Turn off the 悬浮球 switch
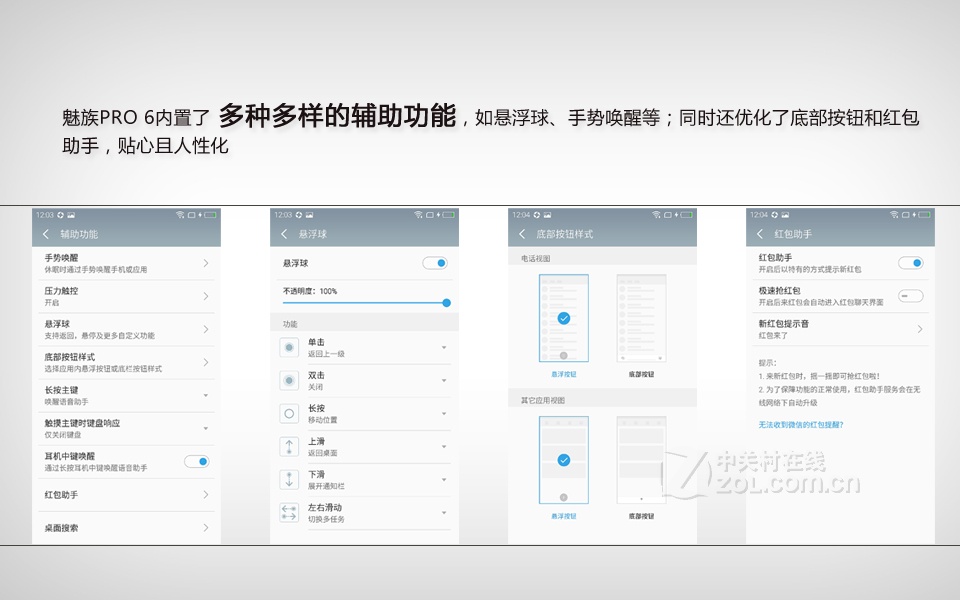Image resolution: width=960 pixels, height=600 pixels. click(435, 263)
